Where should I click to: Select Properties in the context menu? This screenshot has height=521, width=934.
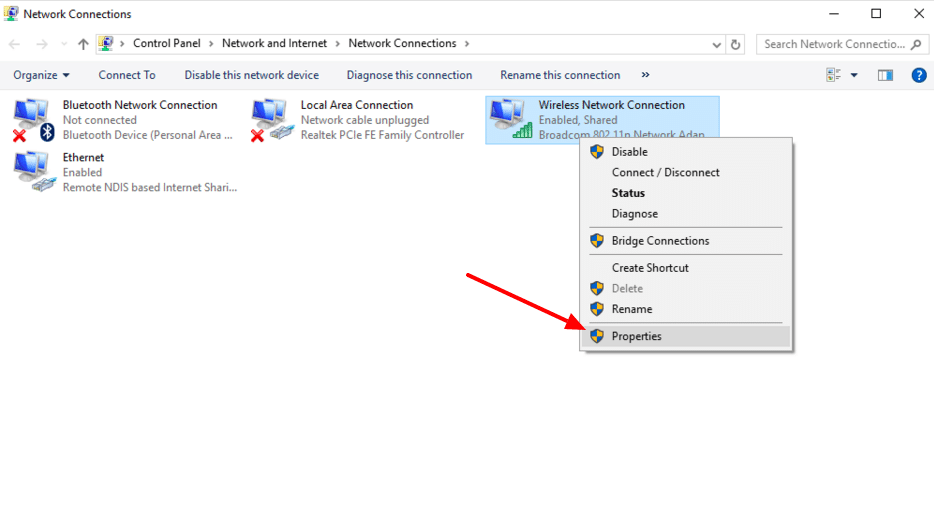pos(686,336)
